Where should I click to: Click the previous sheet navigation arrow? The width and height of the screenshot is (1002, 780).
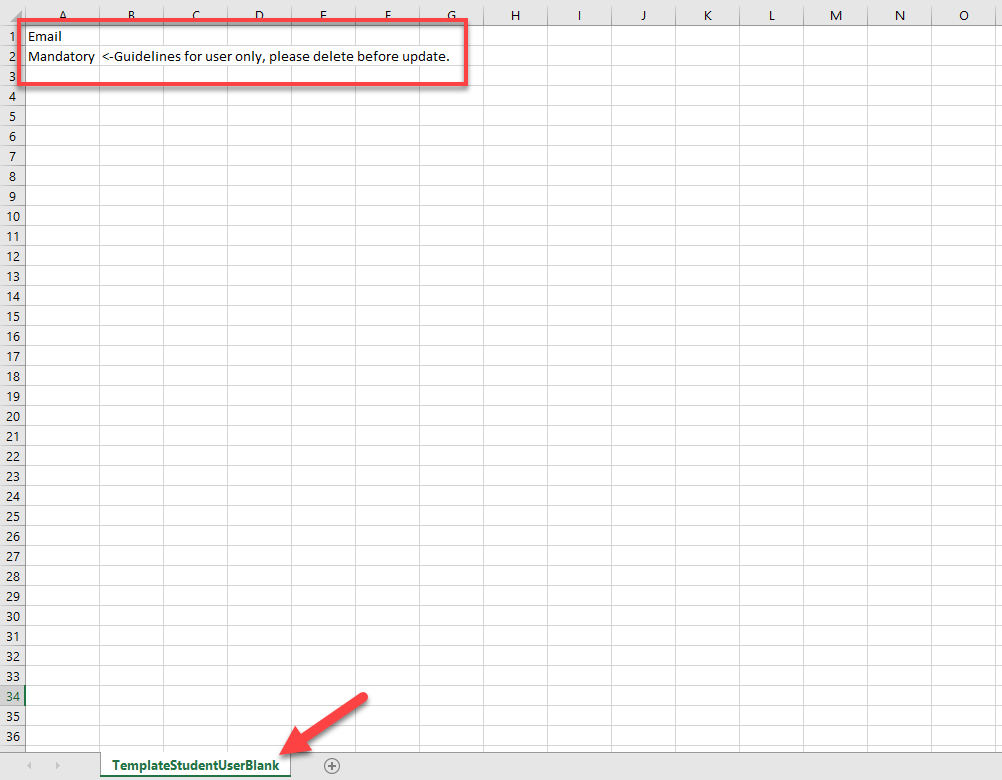pos(29,765)
